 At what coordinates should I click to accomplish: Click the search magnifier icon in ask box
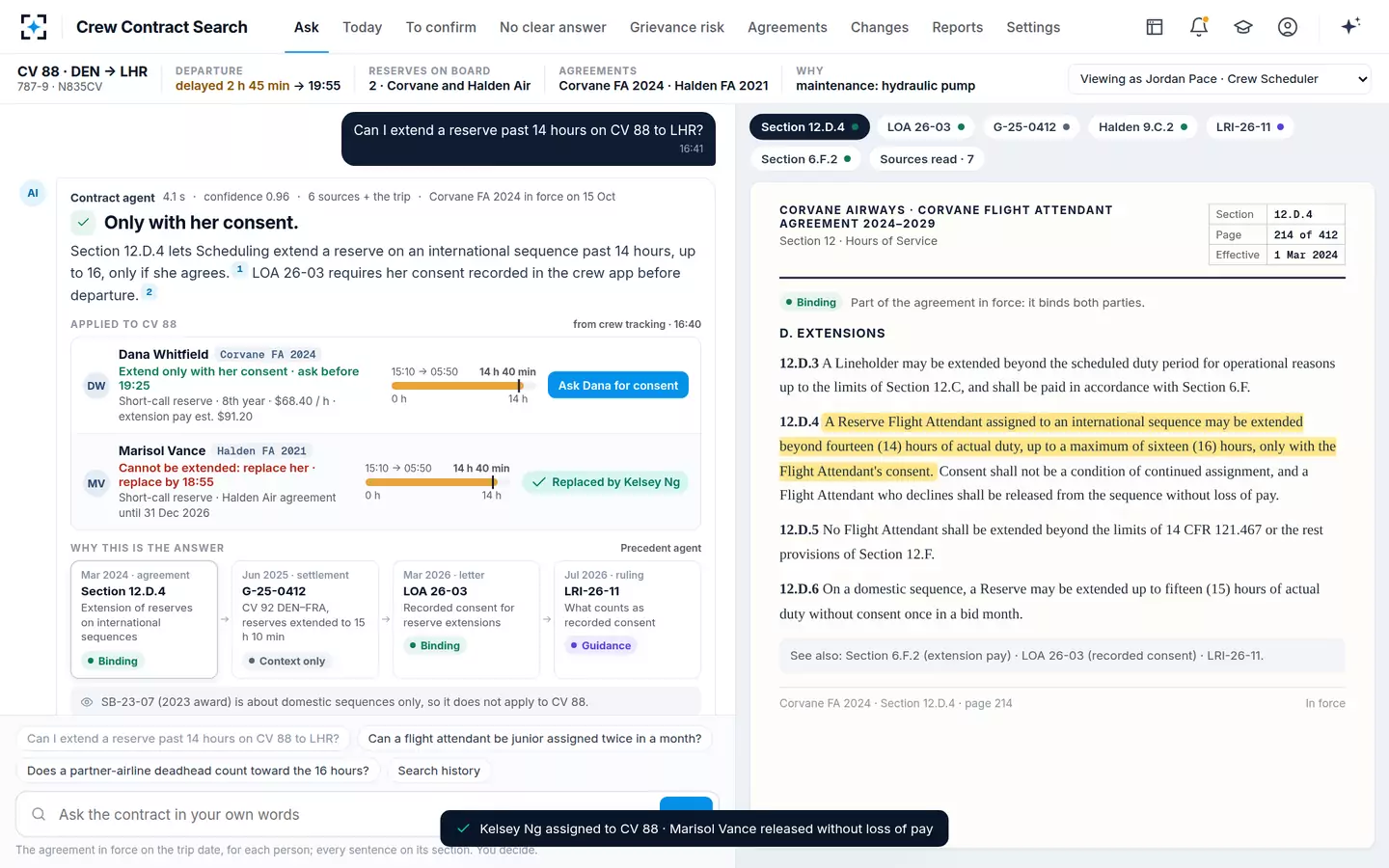(x=39, y=815)
